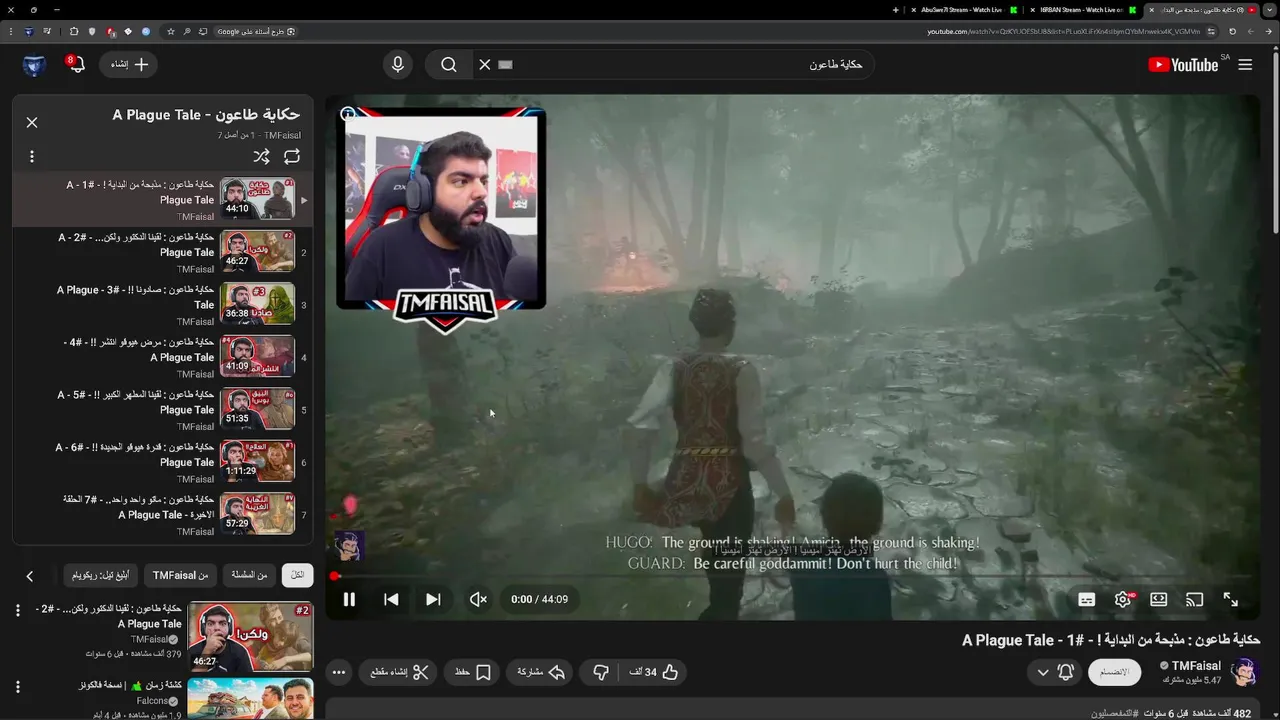Screen dimensions: 1280x720
Task: Share the video (مشاركة)
Action: tap(540, 672)
